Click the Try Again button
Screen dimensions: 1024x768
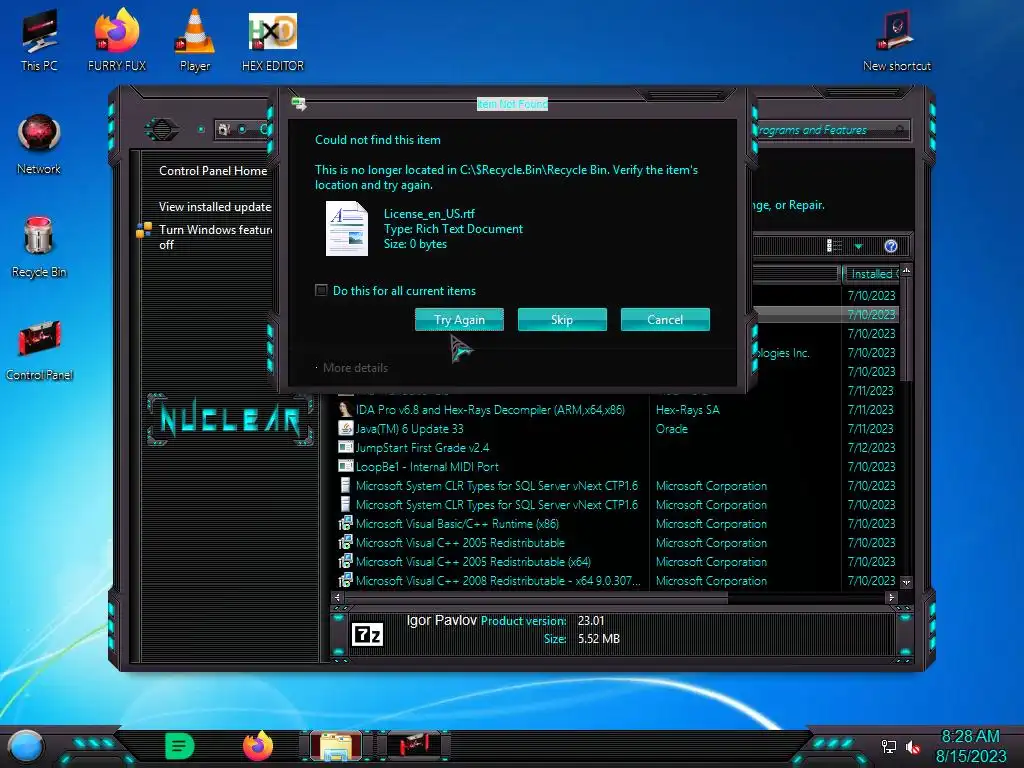459,319
